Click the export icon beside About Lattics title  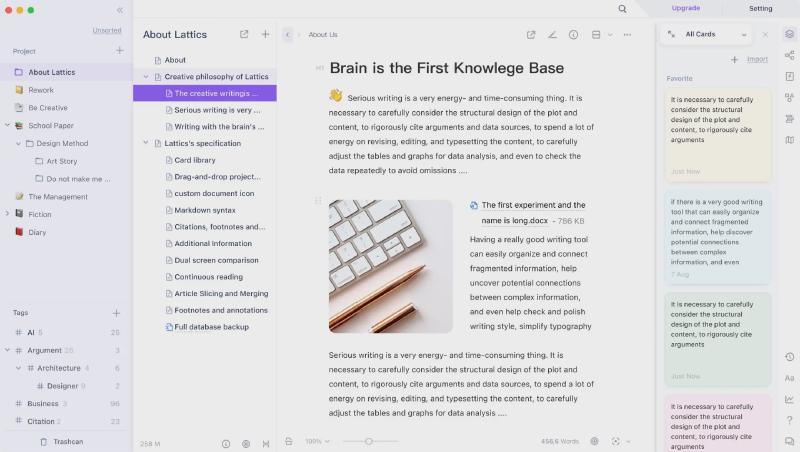click(244, 34)
